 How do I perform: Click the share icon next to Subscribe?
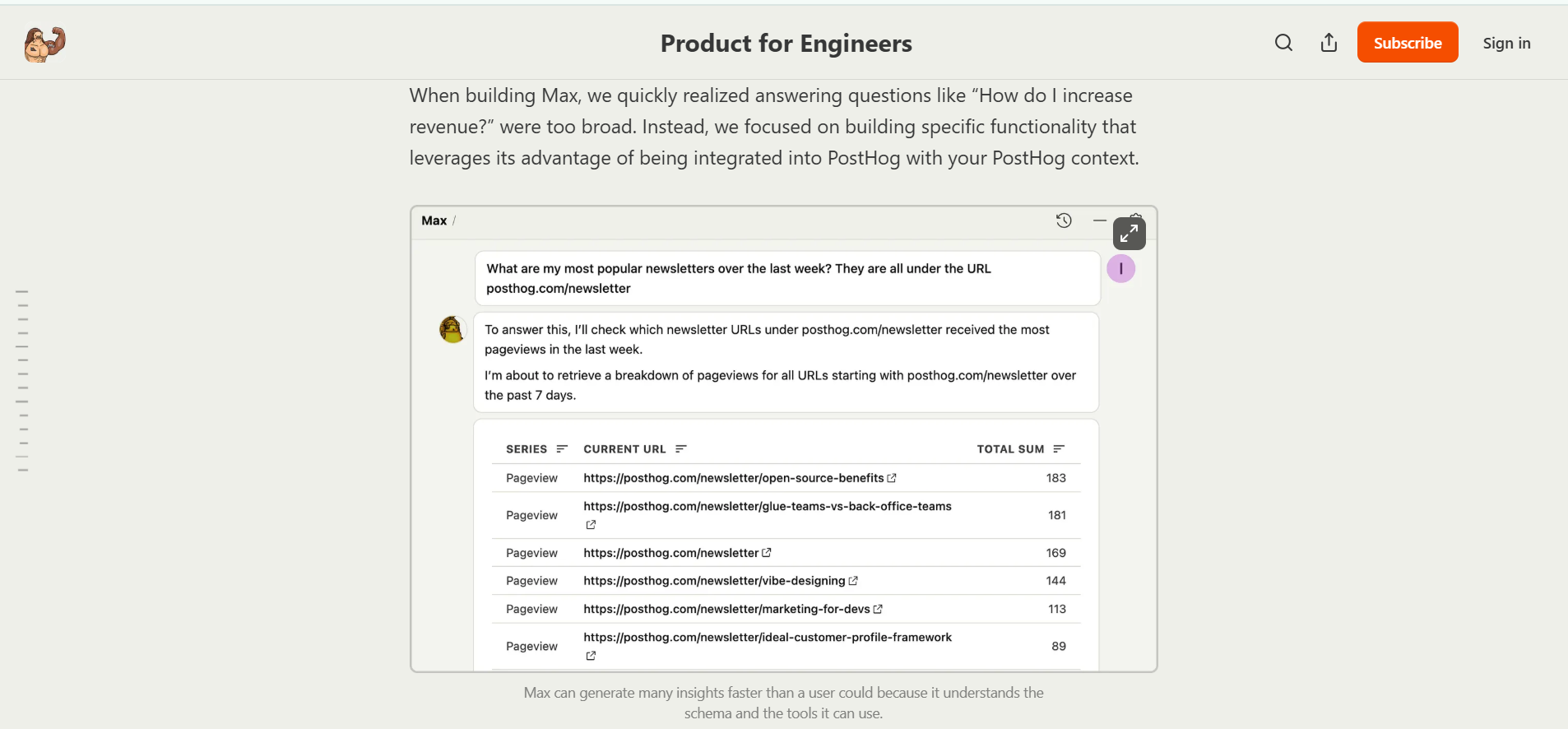1329,42
